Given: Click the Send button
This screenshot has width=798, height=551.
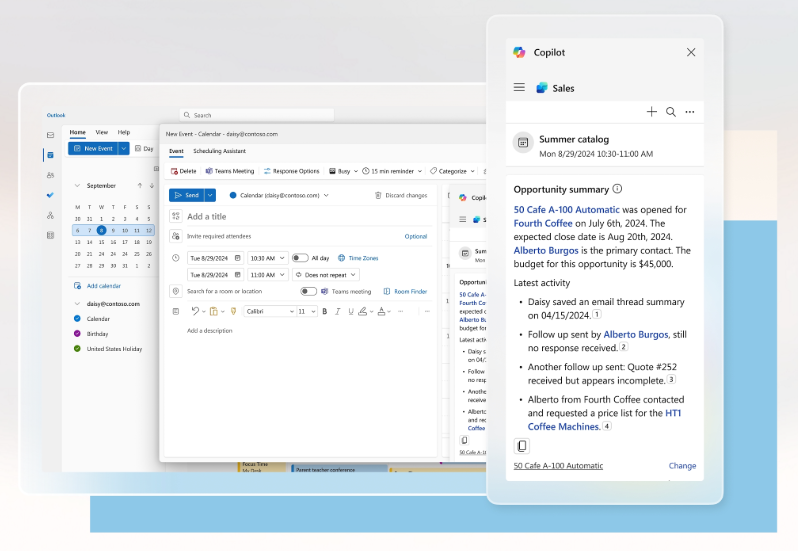Looking at the screenshot, I should click(187, 195).
